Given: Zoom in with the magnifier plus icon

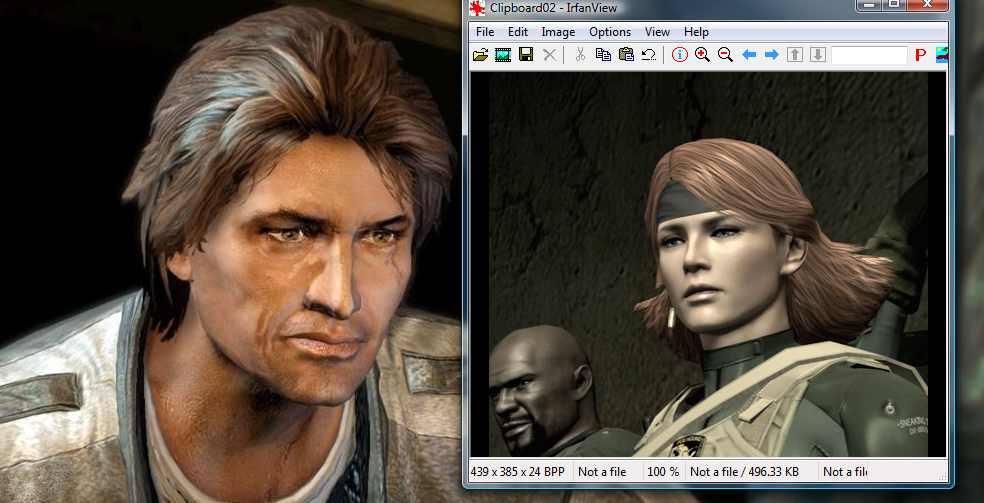Looking at the screenshot, I should 702,55.
